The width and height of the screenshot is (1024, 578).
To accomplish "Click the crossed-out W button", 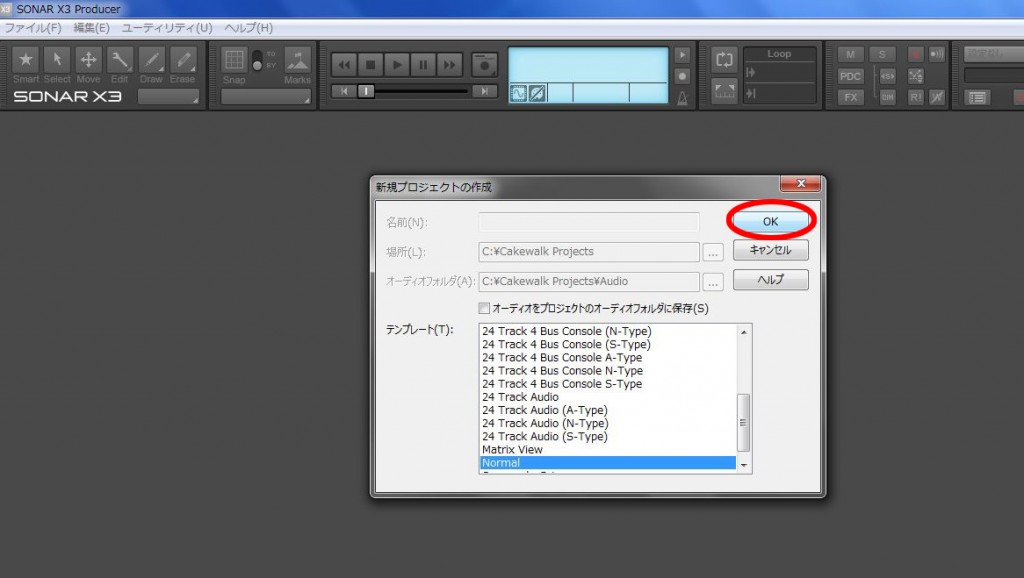I will [937, 97].
